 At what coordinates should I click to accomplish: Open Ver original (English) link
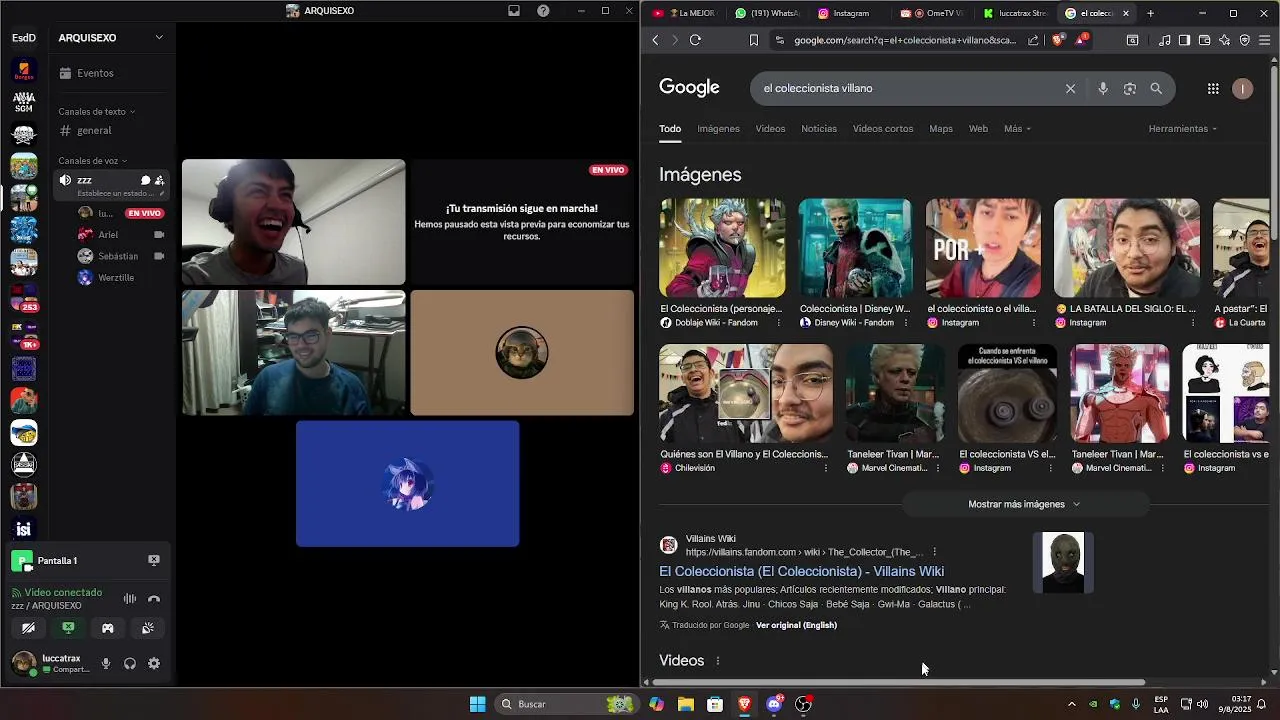796,625
